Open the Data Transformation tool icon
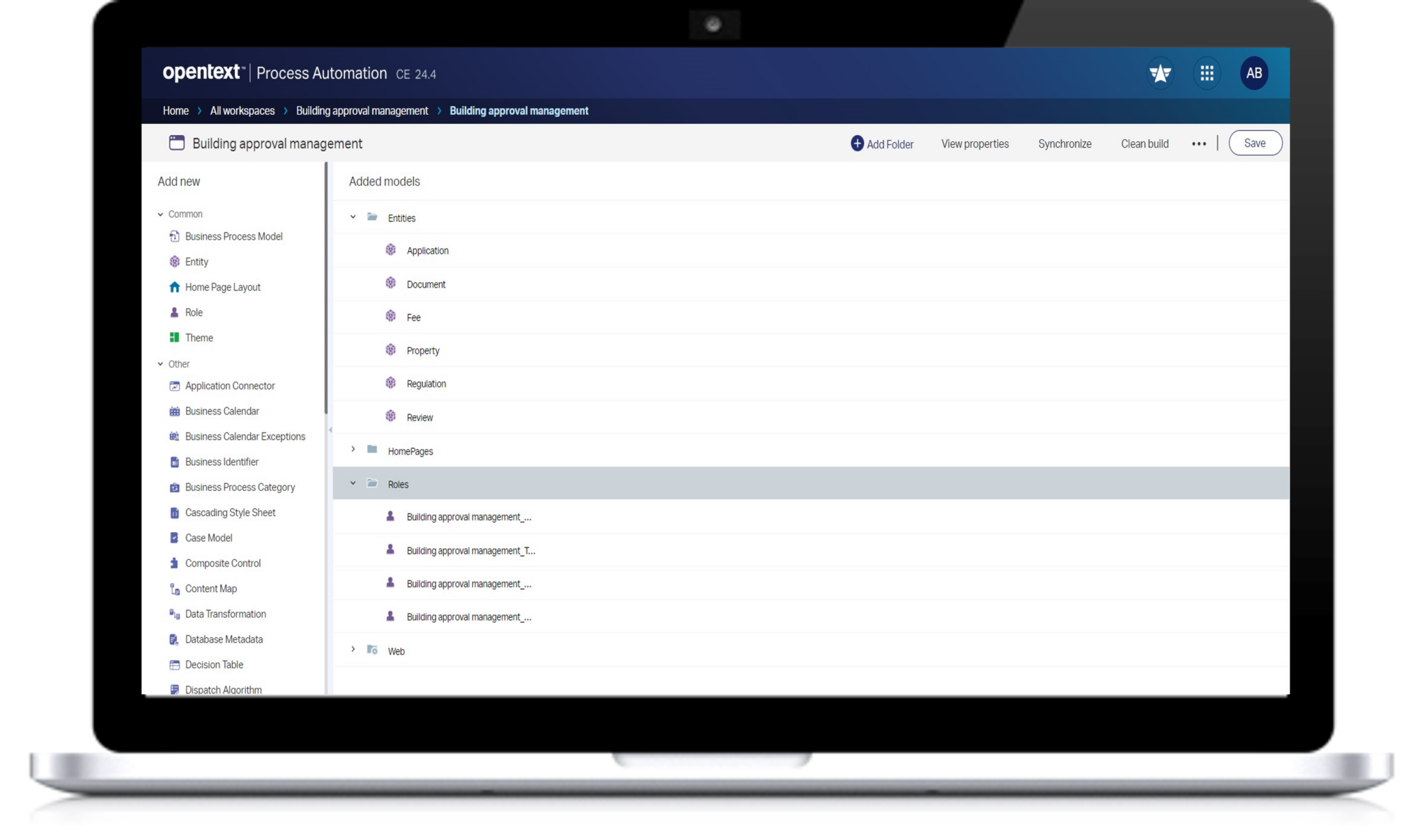The image size is (1427, 840). 174,614
